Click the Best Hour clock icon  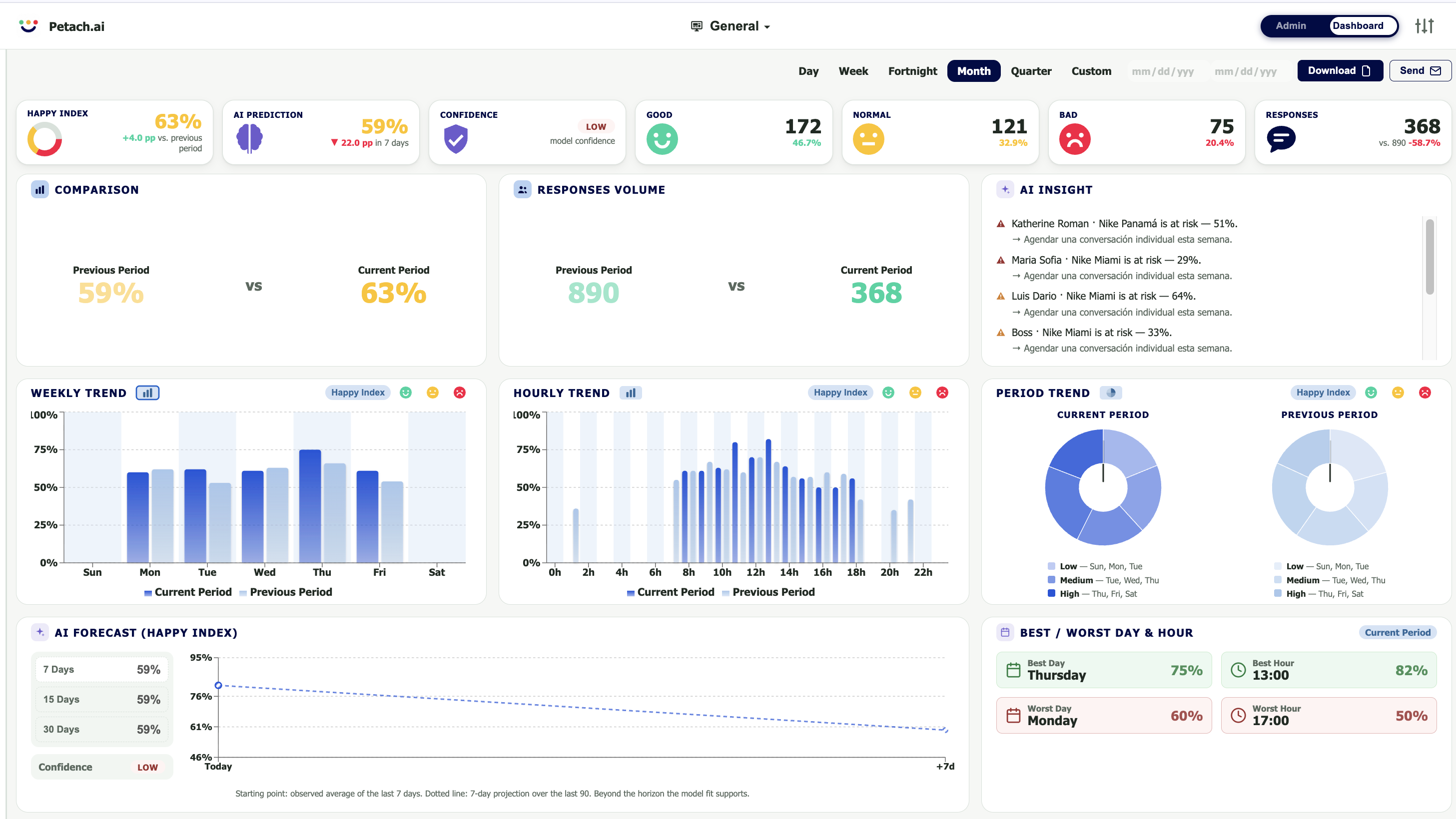[x=1238, y=670]
